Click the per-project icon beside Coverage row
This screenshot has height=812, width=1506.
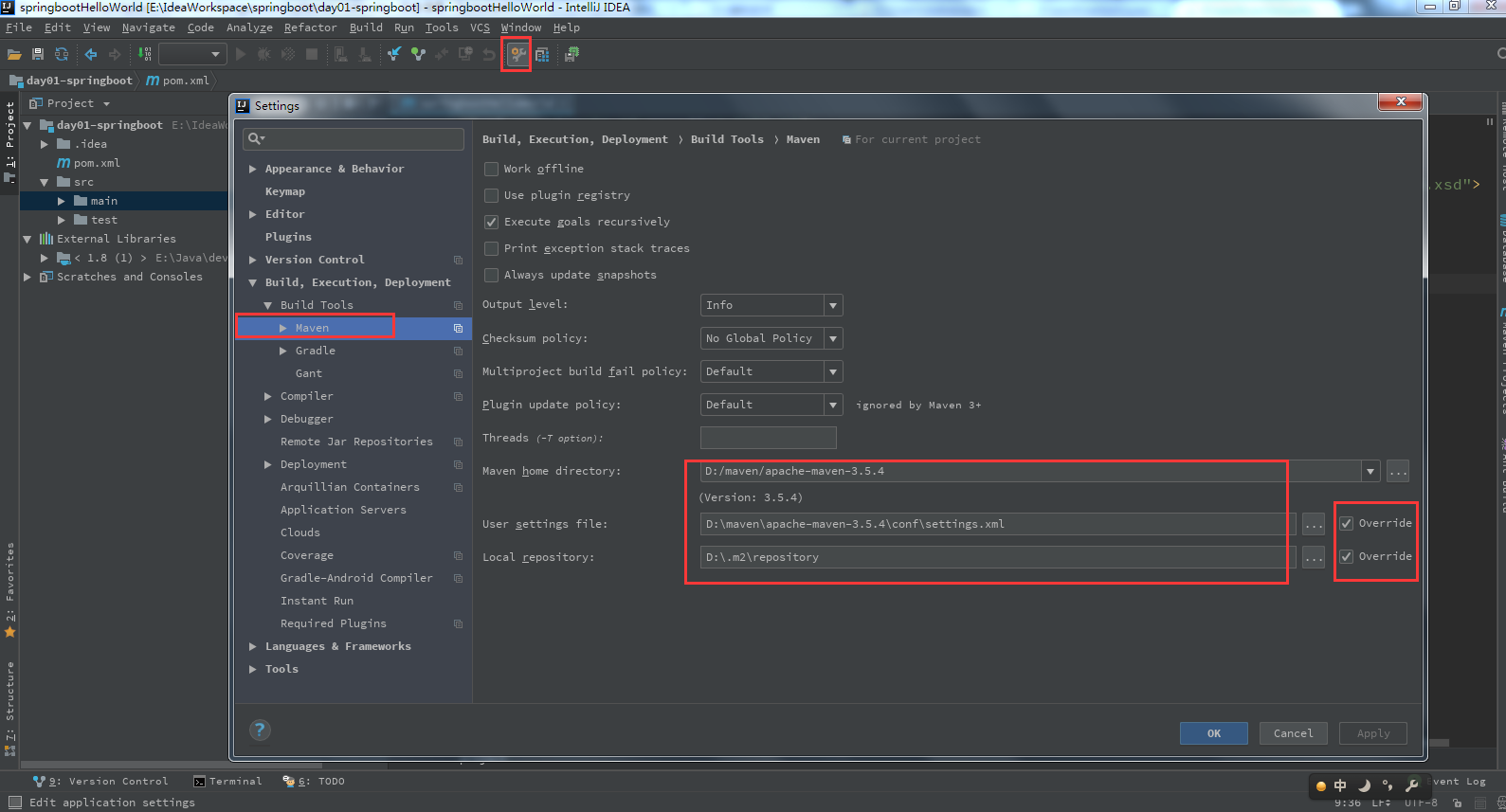pos(458,555)
